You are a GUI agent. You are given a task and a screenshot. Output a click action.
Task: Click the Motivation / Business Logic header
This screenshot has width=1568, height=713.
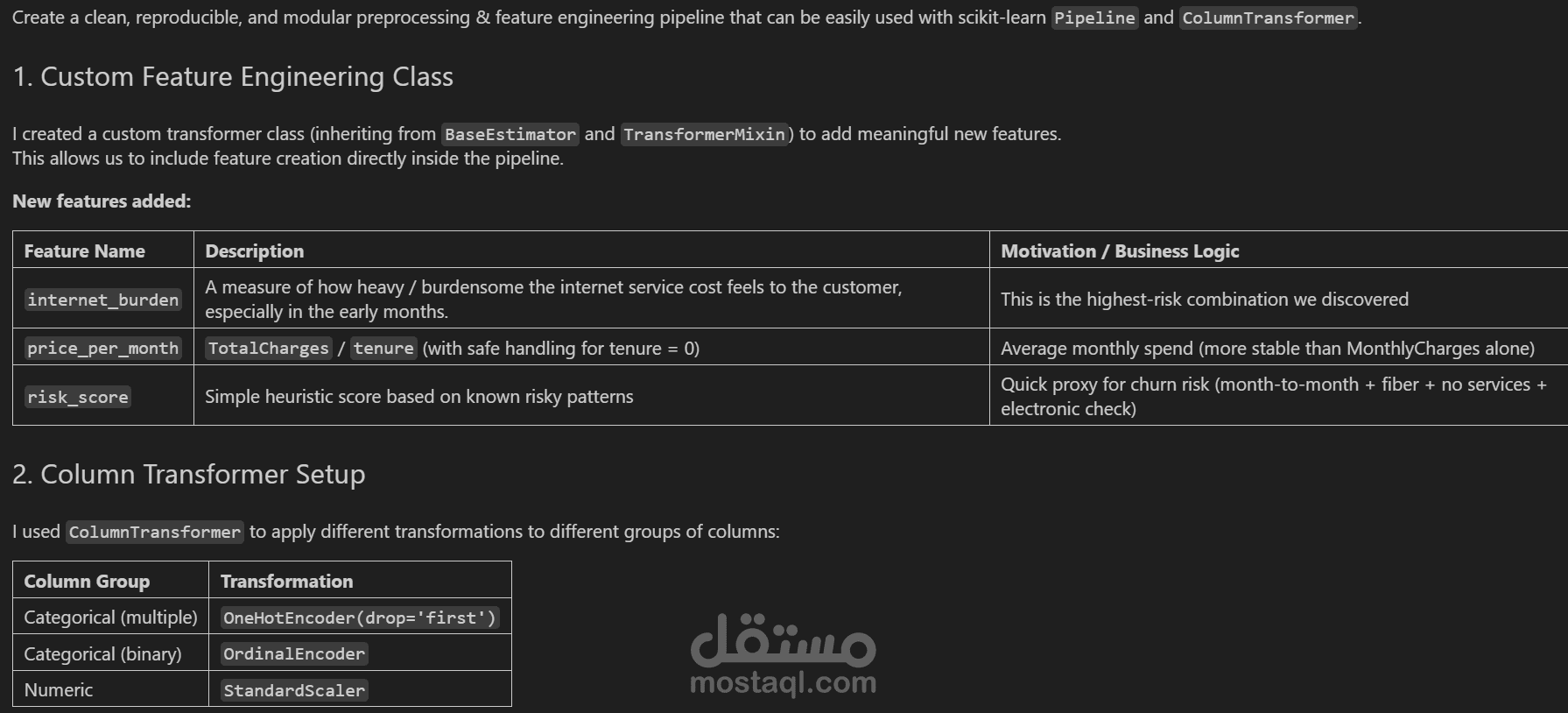(x=1120, y=251)
